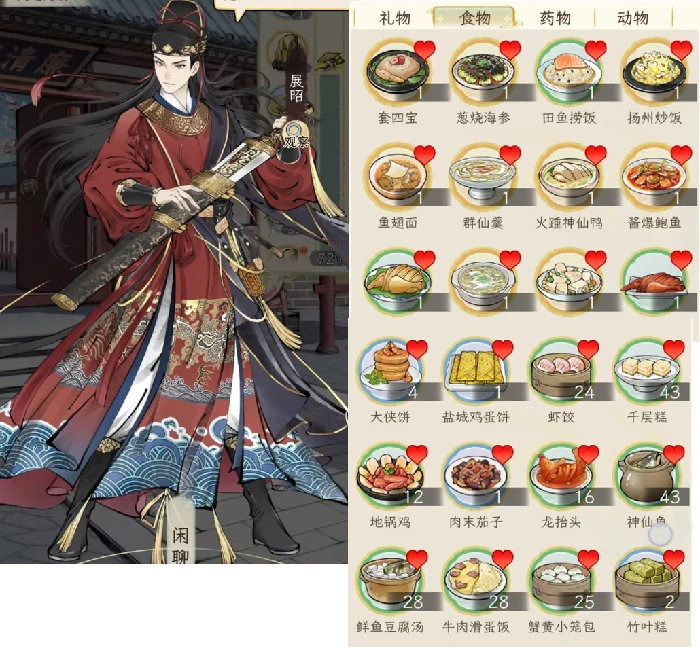Open the 药物 tab
700x648 pixels.
coord(555,18)
